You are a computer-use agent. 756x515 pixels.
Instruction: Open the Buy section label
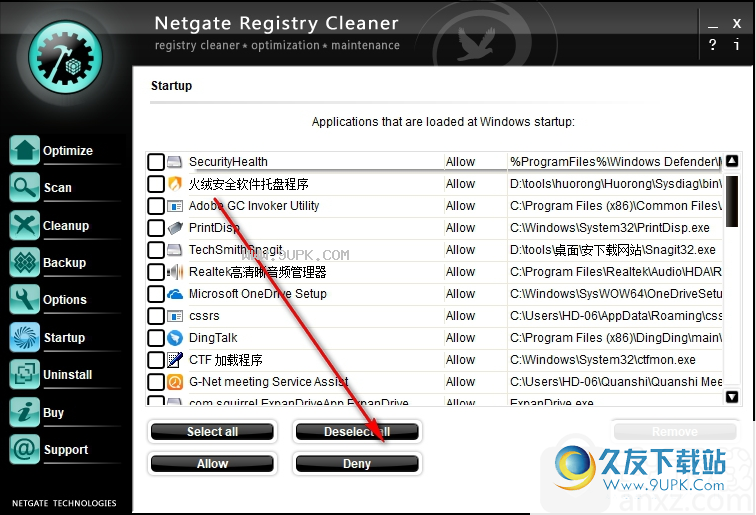point(54,413)
